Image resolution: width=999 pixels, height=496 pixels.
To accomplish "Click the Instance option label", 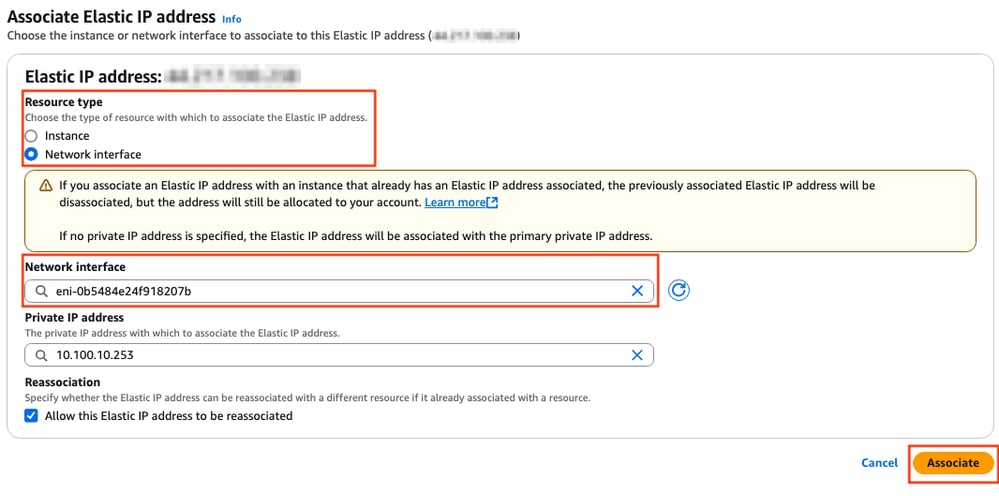I will click(67, 136).
